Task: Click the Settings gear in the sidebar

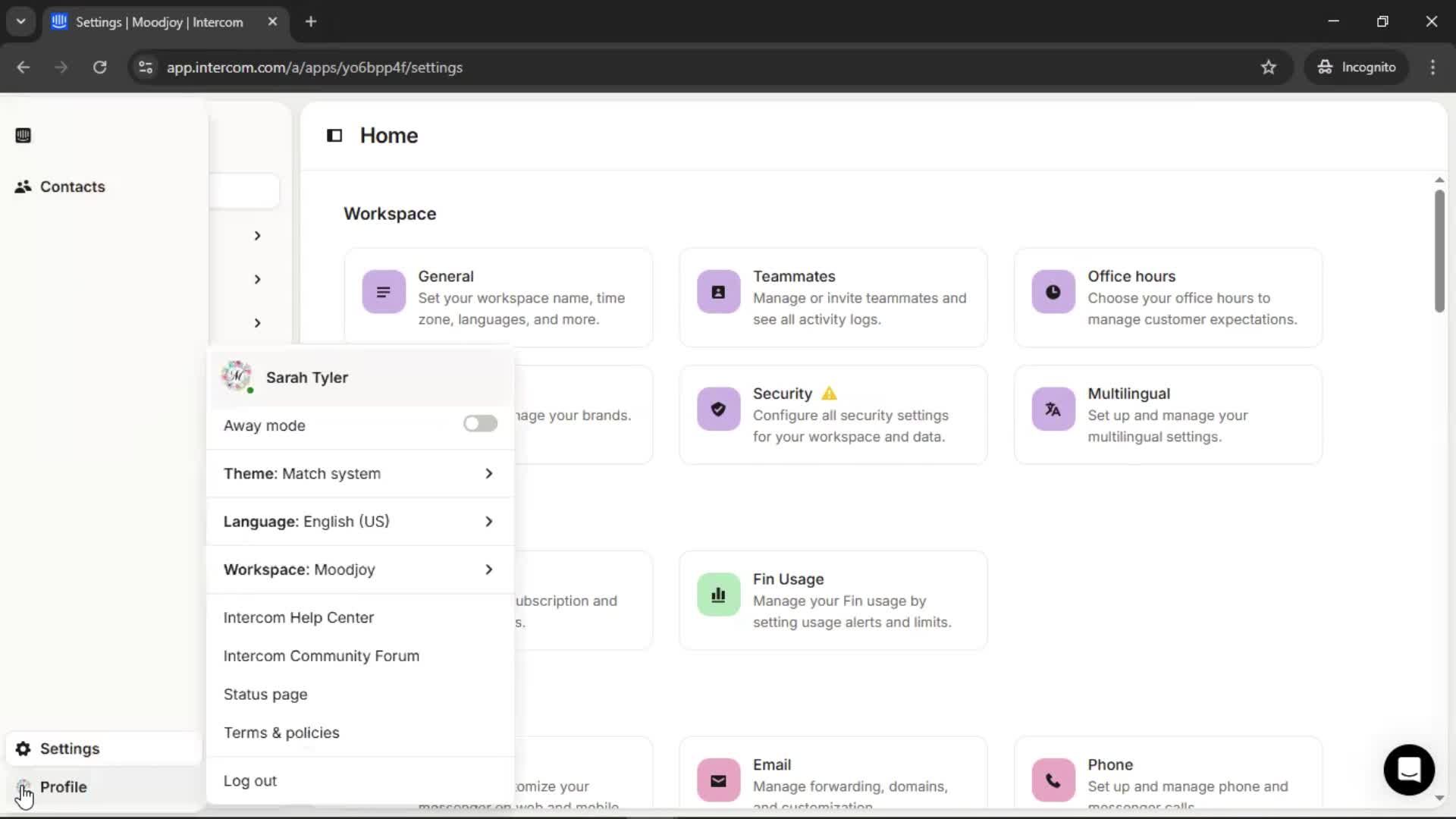Action: pyautogui.click(x=24, y=748)
